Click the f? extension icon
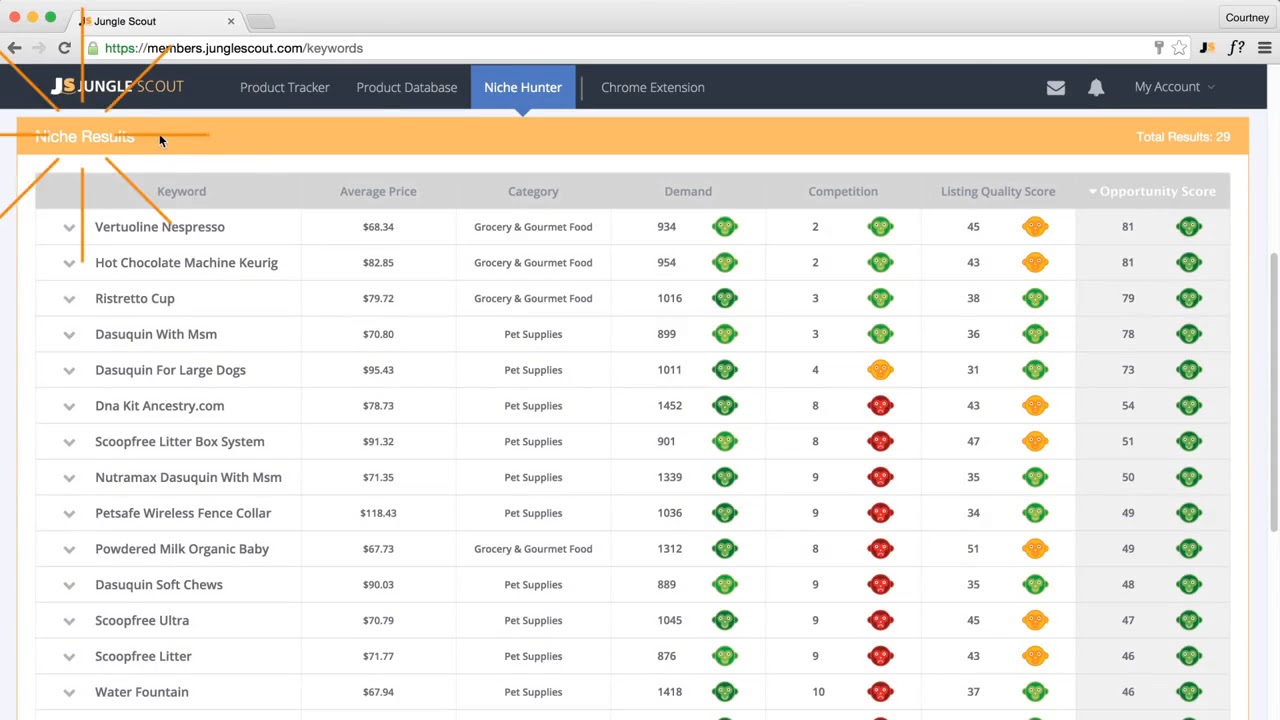Screen dimensions: 1280x720 tap(1237, 48)
